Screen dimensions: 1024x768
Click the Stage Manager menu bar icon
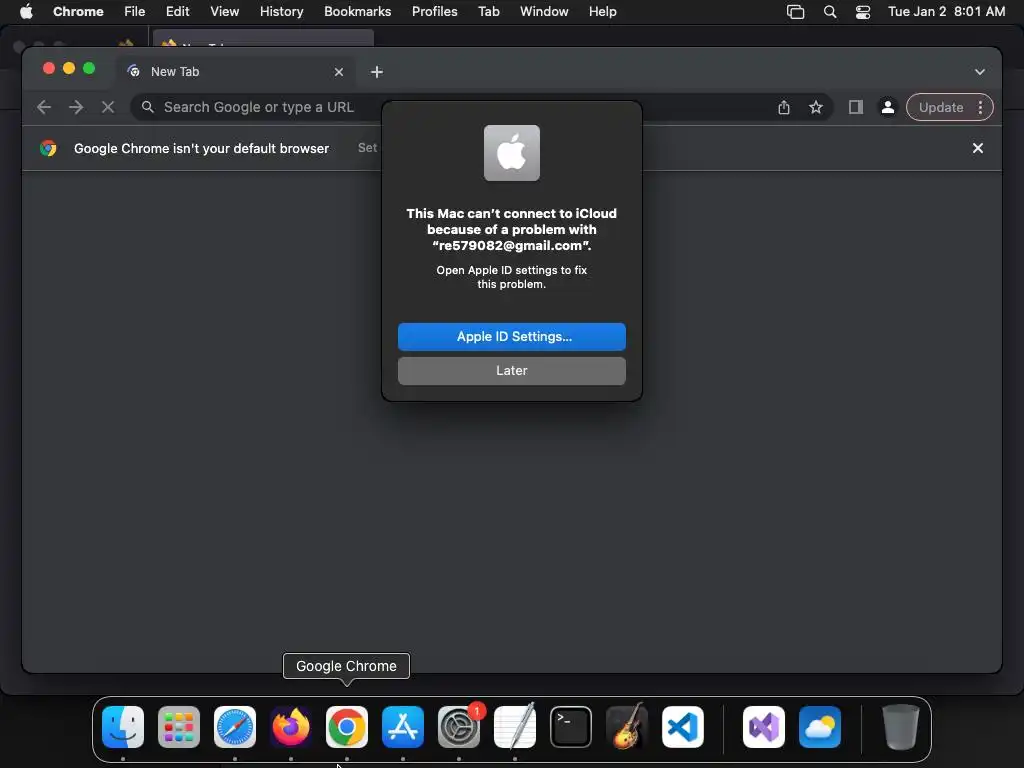(795, 12)
